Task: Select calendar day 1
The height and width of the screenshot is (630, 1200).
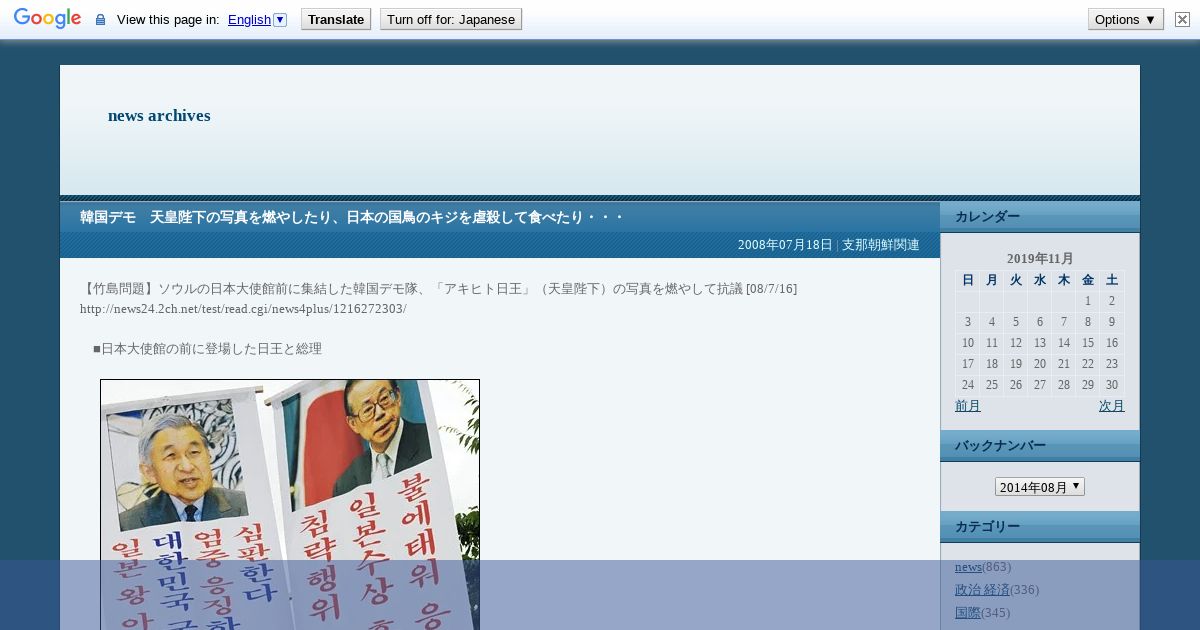Action: point(1088,301)
